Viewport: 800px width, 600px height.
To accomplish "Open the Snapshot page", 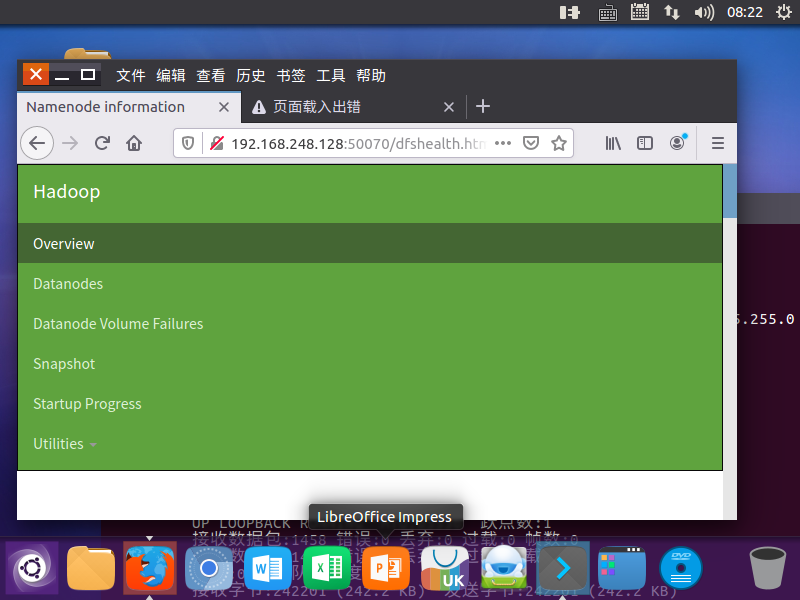I will (x=64, y=364).
